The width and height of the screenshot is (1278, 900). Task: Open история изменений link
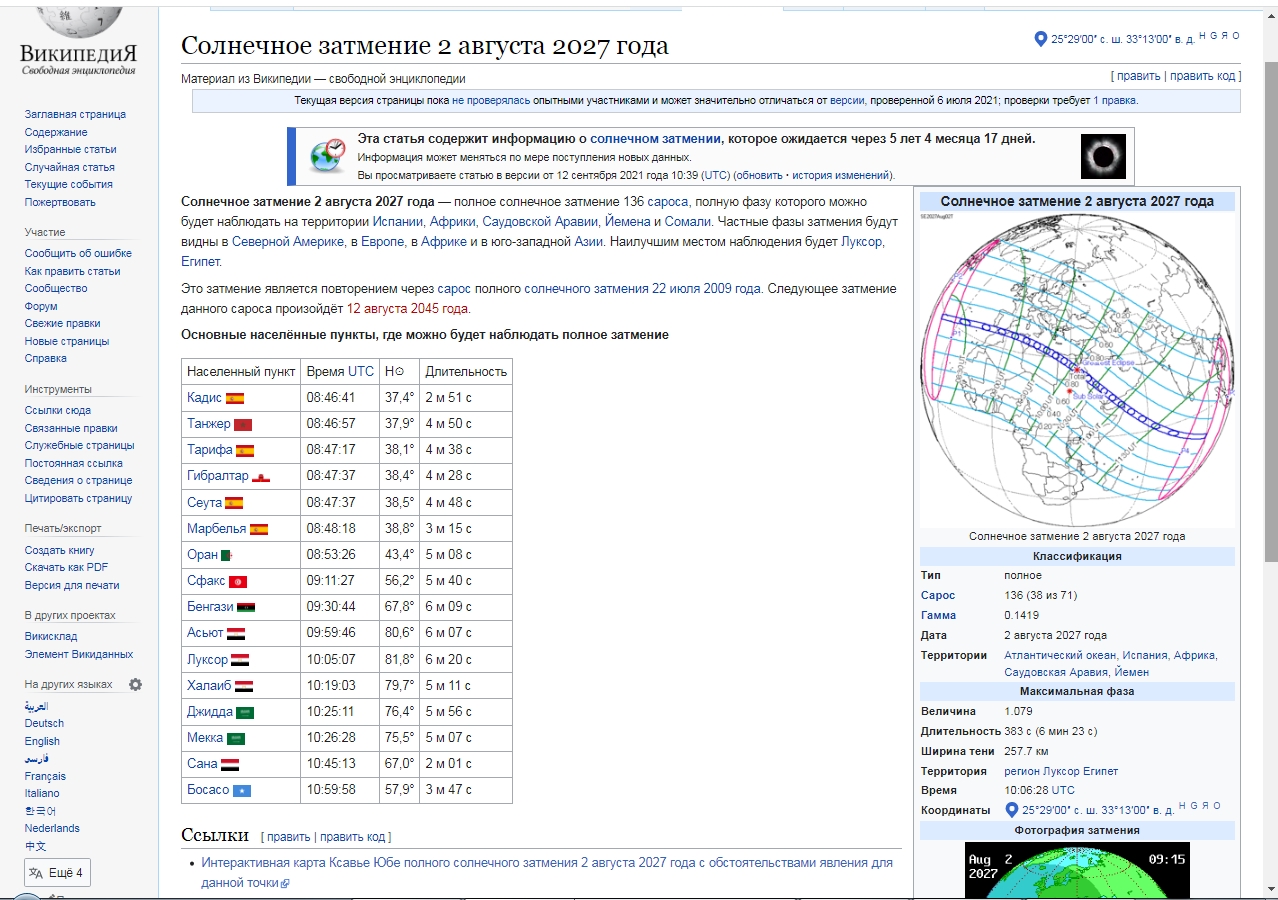tap(840, 175)
